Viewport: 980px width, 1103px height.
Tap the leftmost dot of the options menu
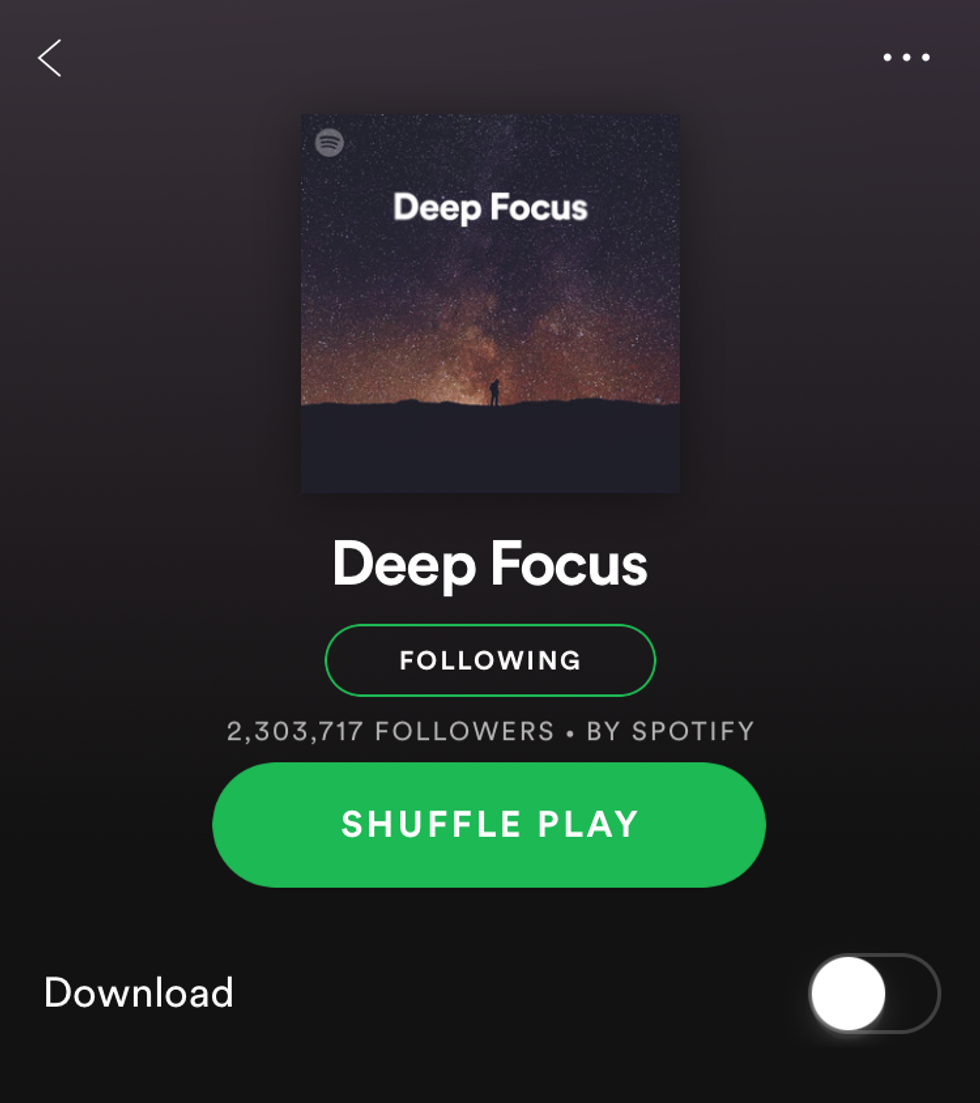888,58
